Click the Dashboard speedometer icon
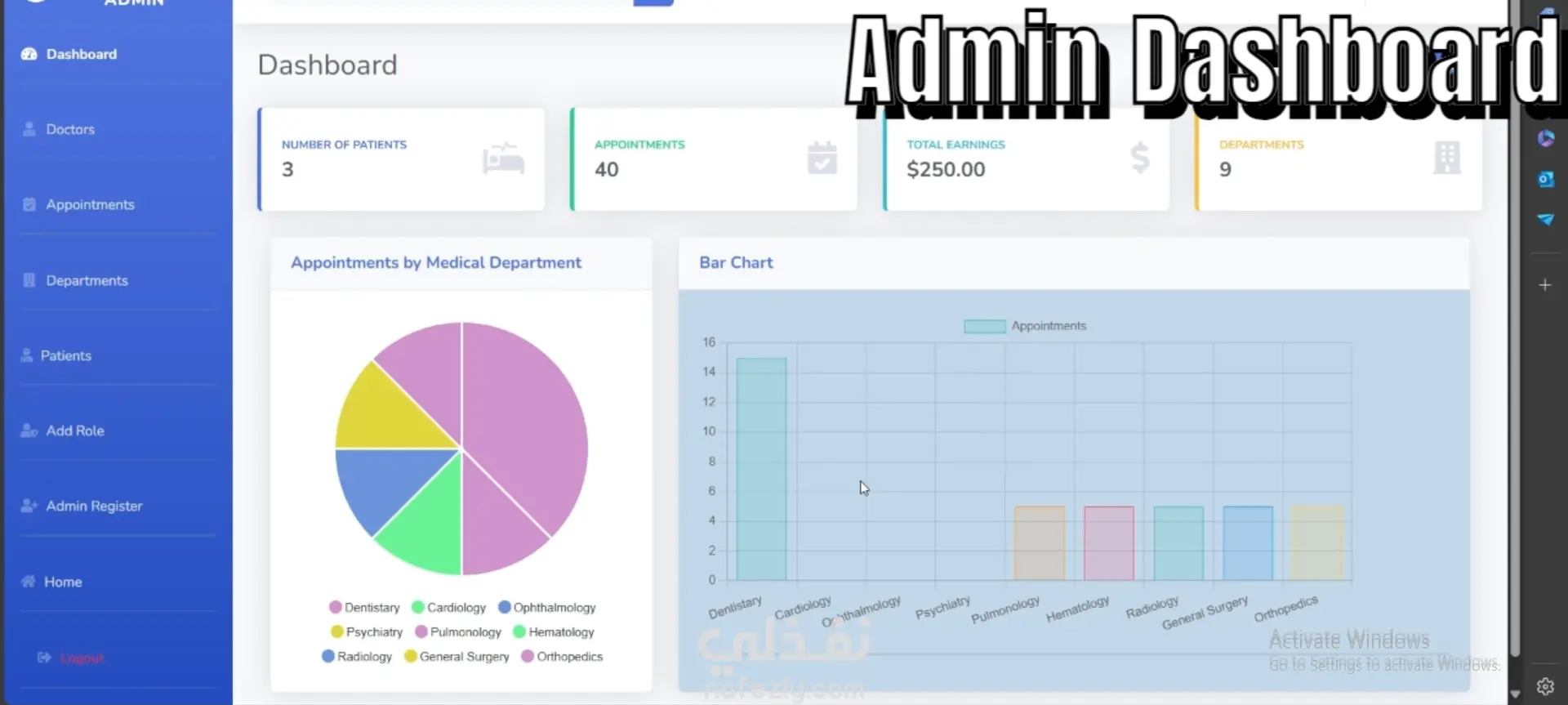1568x705 pixels. (x=29, y=54)
